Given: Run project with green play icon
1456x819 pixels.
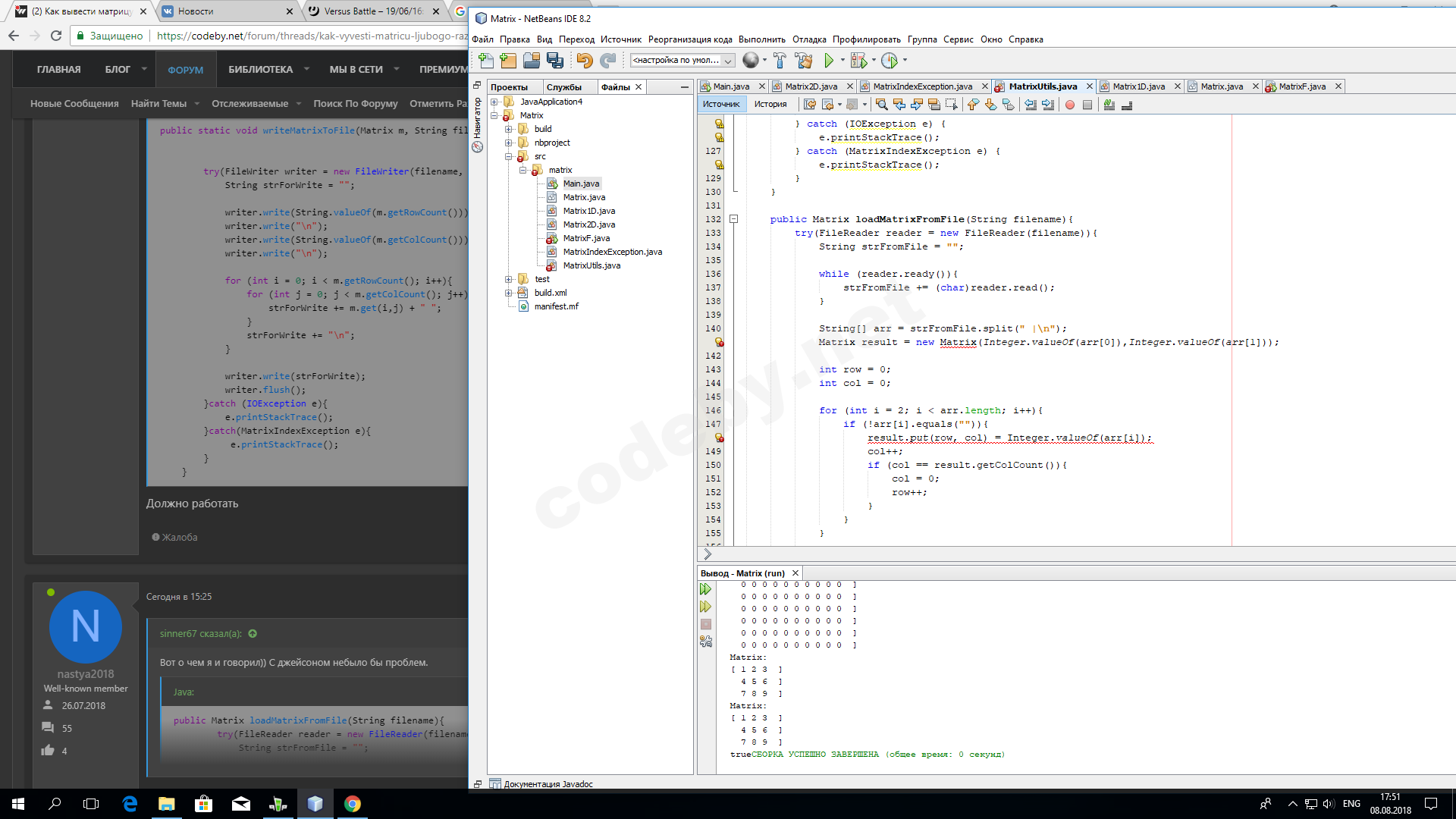Looking at the screenshot, I should (829, 61).
